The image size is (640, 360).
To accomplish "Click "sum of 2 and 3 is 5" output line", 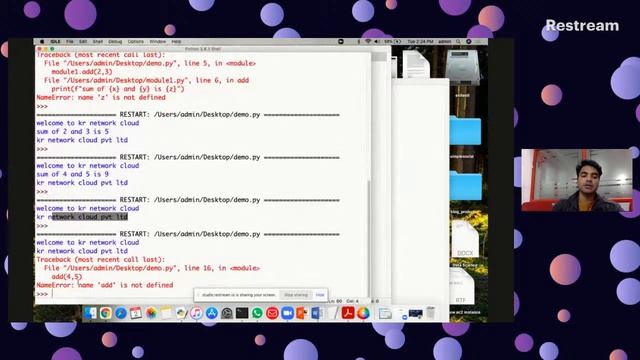I will point(73,131).
